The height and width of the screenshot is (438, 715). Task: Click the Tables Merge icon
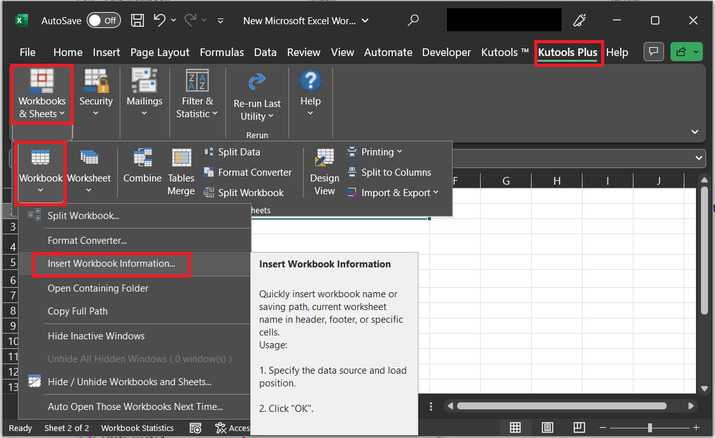[x=181, y=170]
